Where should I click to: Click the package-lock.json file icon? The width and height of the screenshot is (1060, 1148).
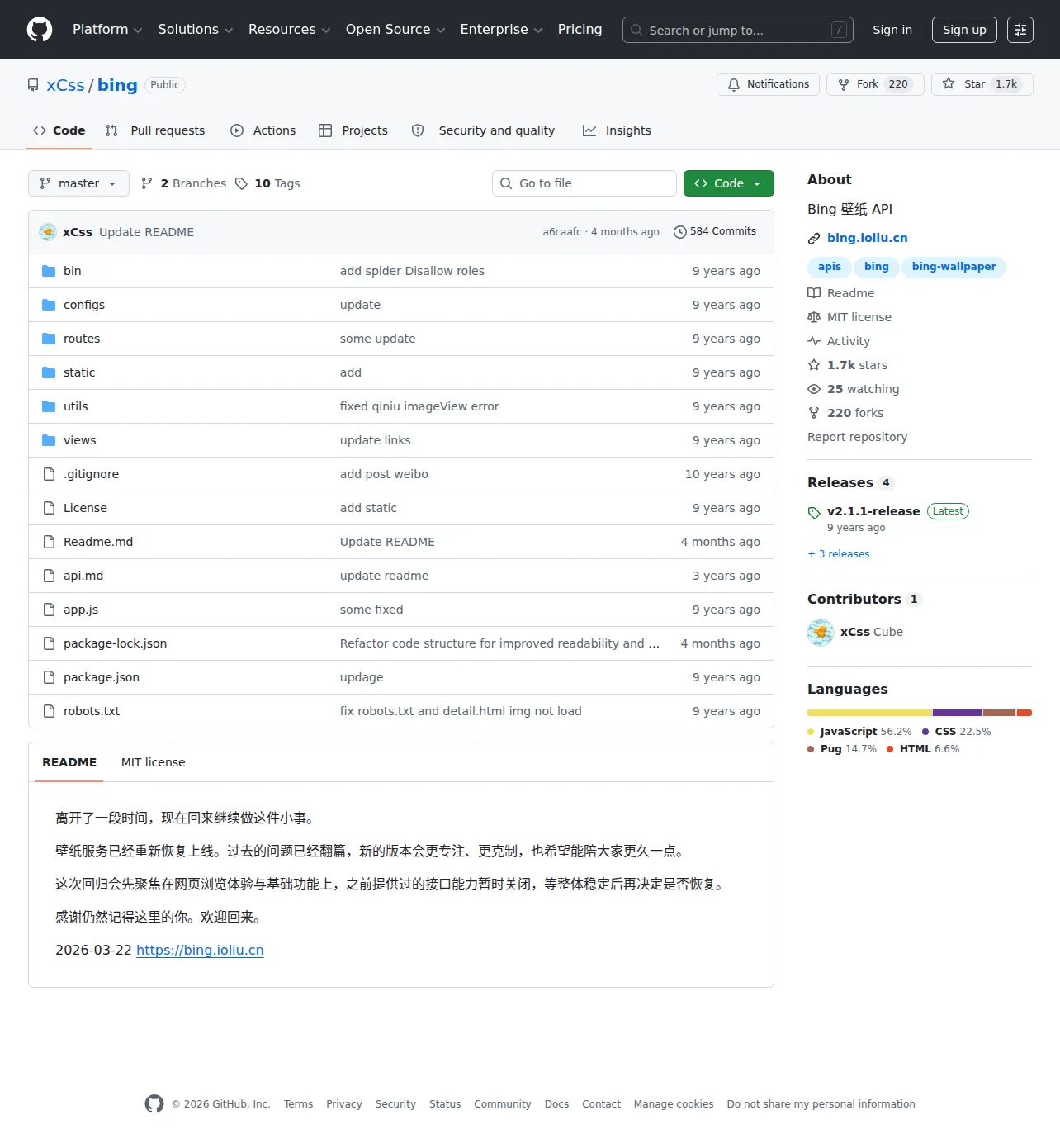[49, 643]
